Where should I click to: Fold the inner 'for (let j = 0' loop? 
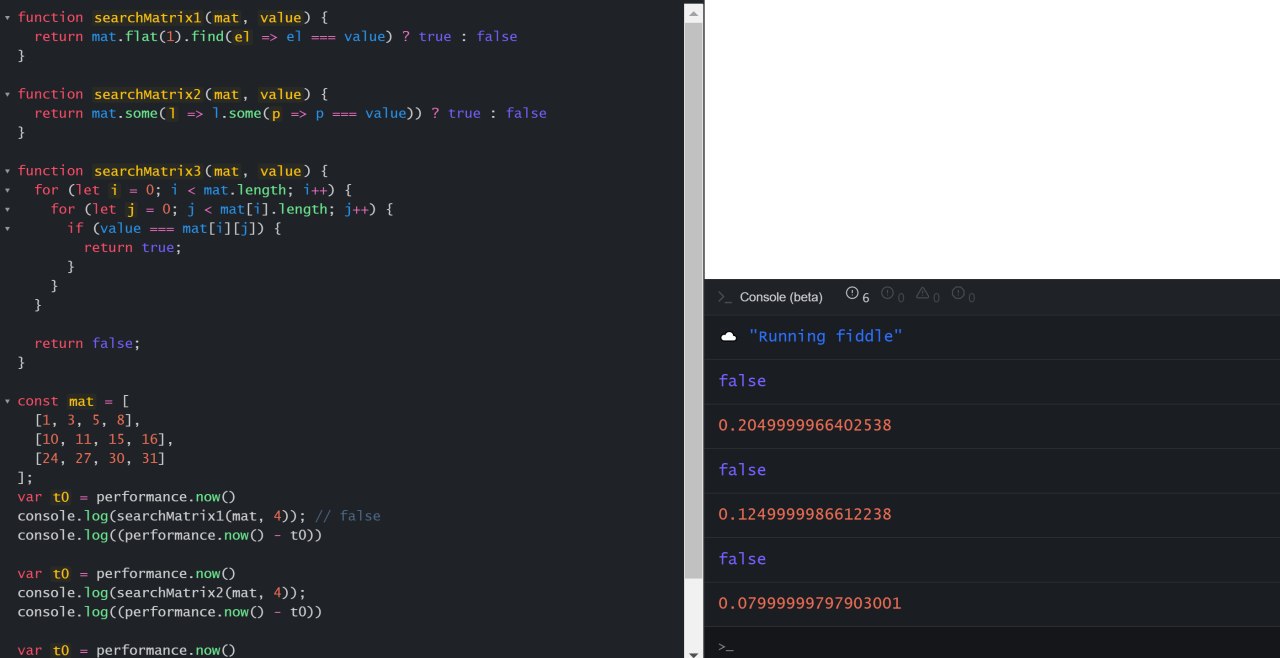[7, 209]
